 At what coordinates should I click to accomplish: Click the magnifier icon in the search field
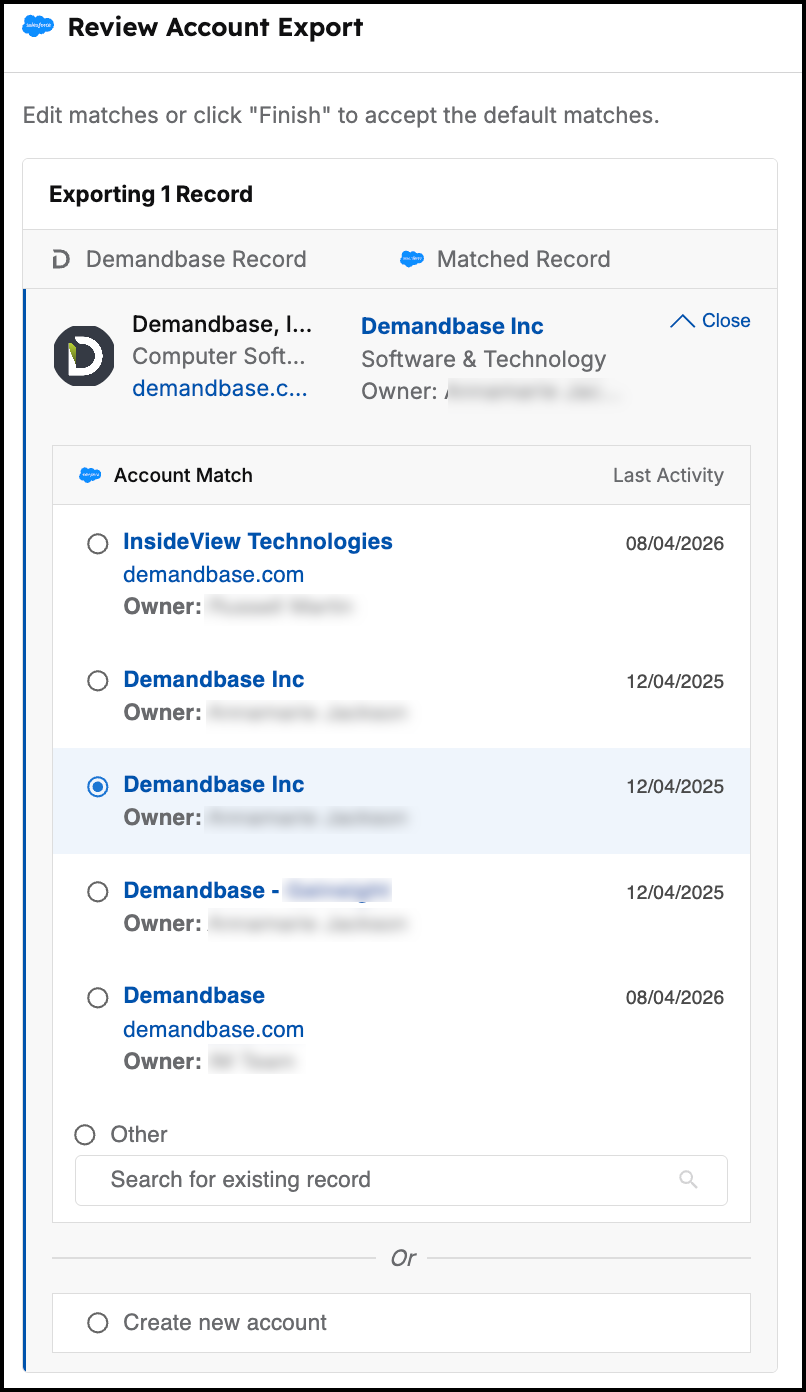click(x=688, y=1180)
